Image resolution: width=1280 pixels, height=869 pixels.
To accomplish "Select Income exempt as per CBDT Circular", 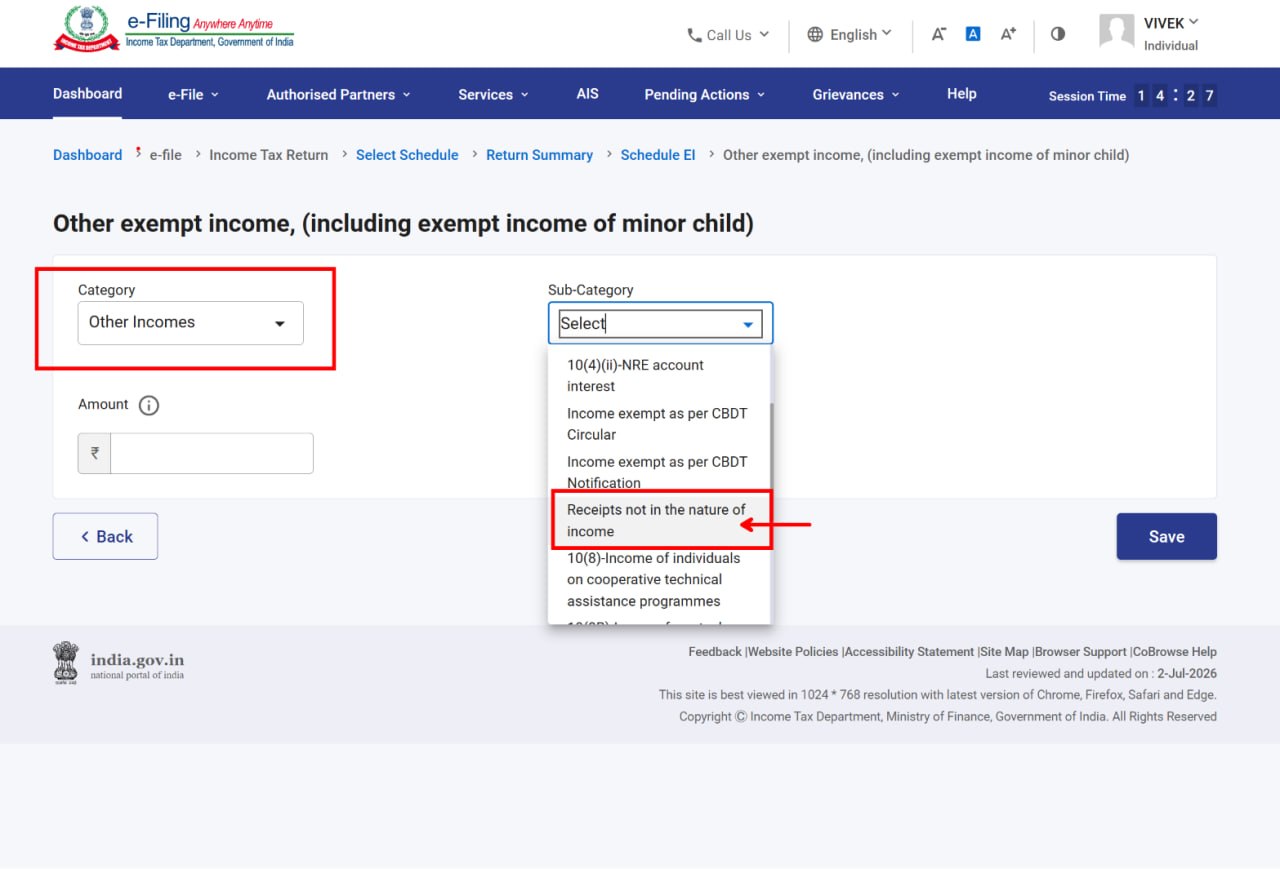I will (658, 424).
